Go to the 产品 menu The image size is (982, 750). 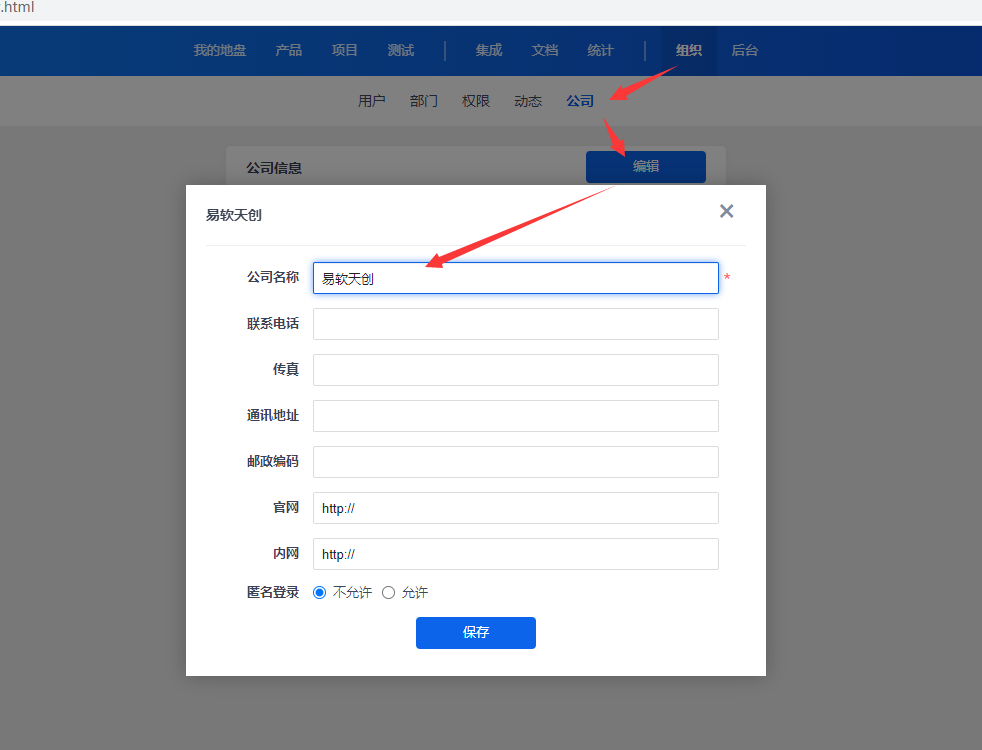pos(289,50)
